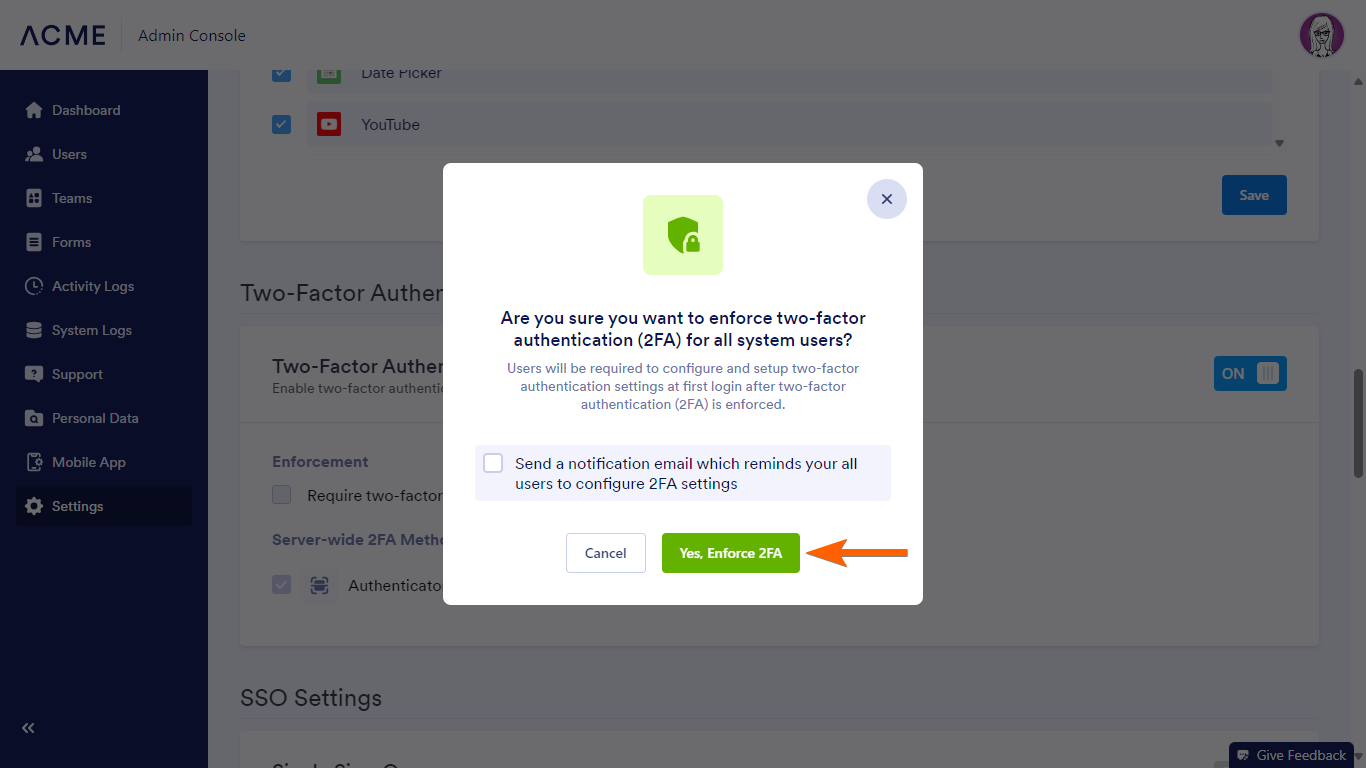Image resolution: width=1366 pixels, height=768 pixels.
Task: Toggle the Two-Factor Authentication ON switch
Action: [x=1250, y=373]
